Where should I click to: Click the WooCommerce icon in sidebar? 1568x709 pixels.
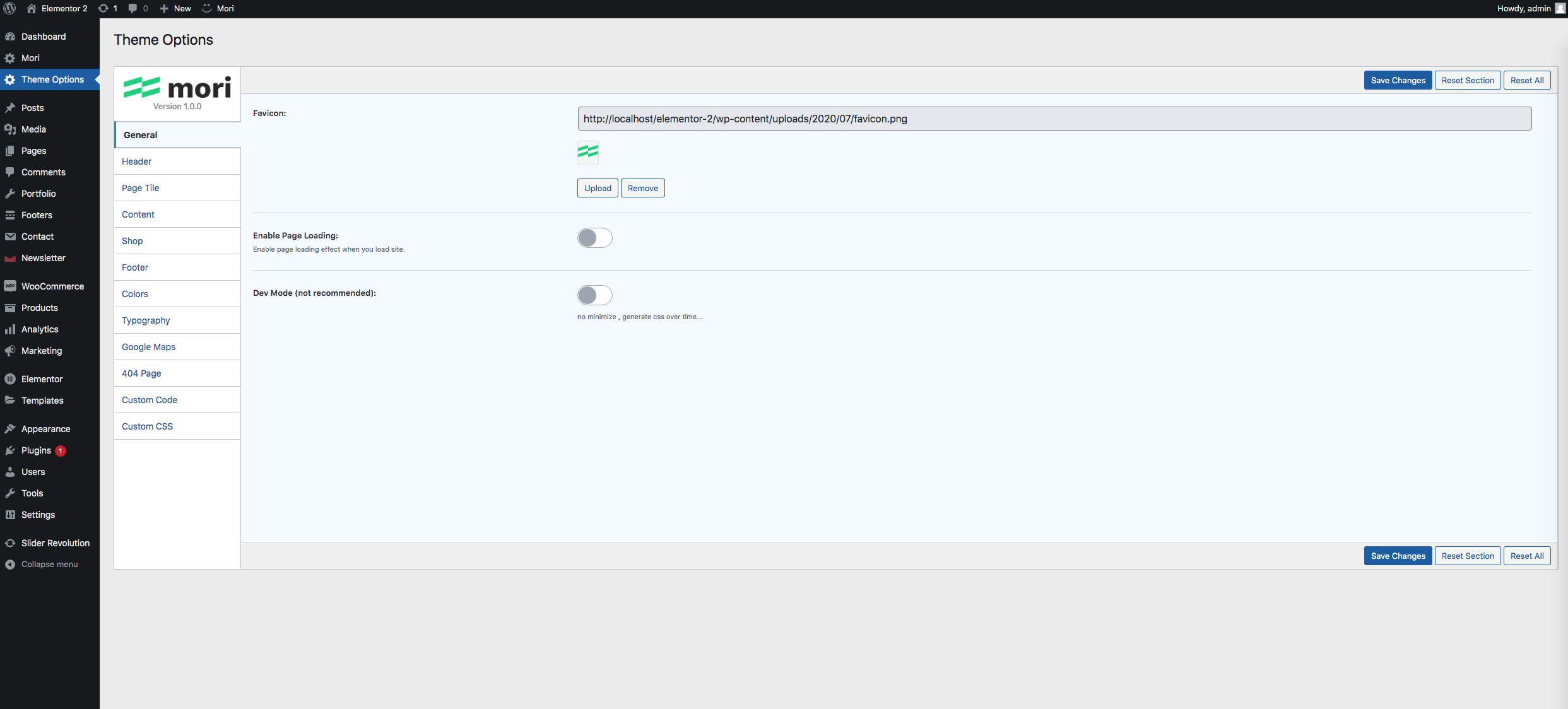(10, 286)
